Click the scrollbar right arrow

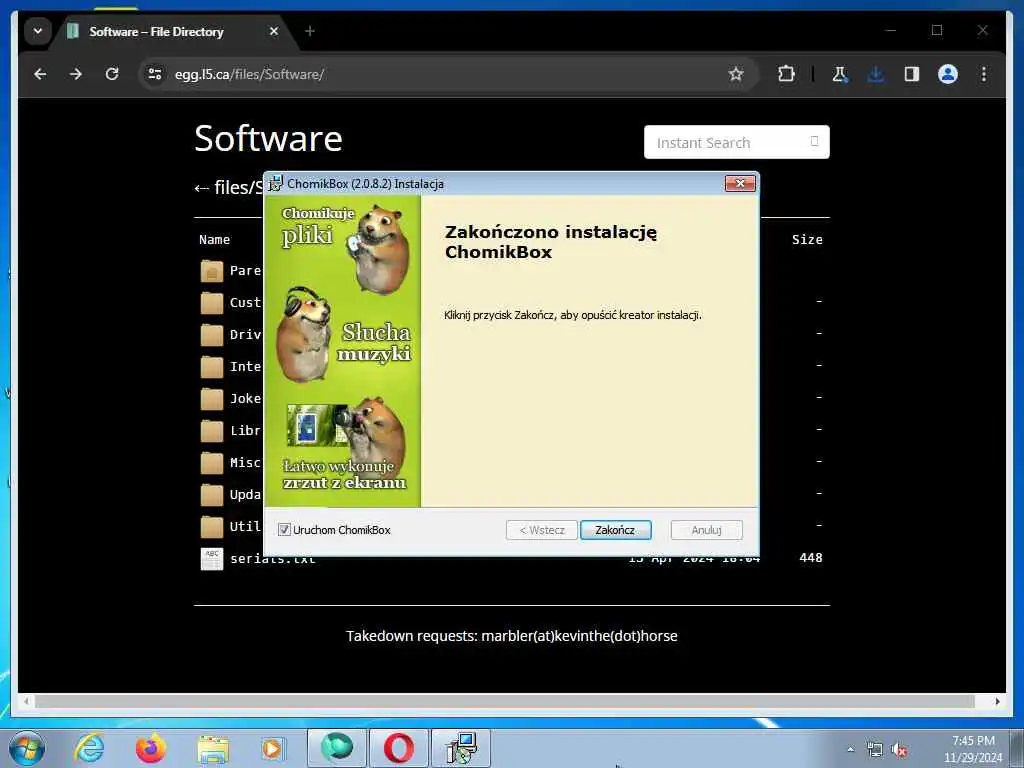pyautogui.click(x=997, y=701)
